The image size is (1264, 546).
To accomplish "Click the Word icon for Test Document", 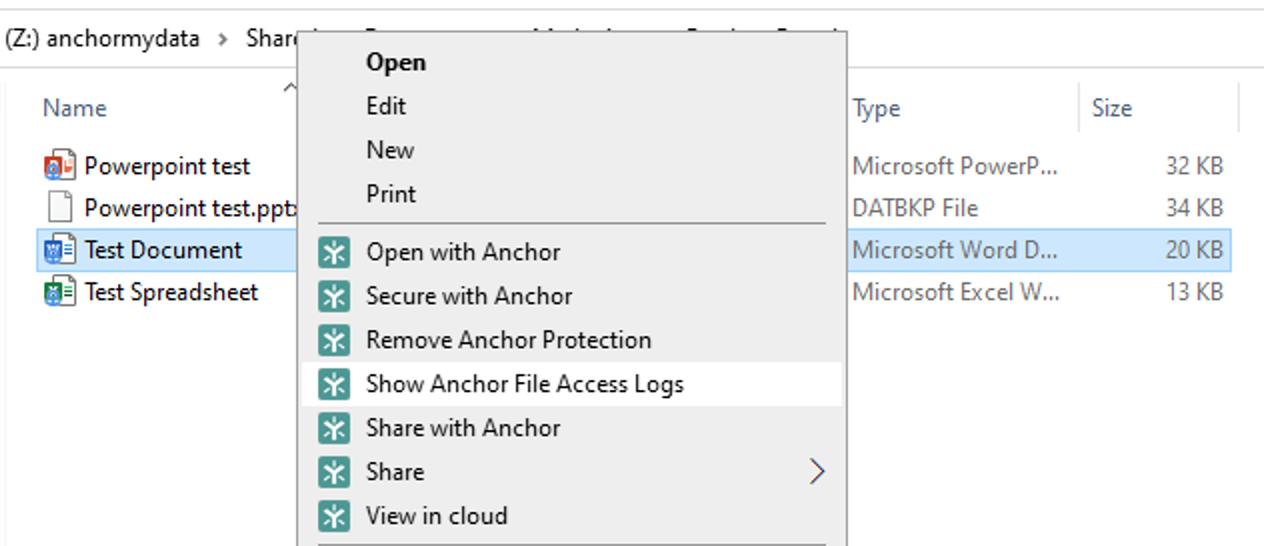I will [x=60, y=250].
